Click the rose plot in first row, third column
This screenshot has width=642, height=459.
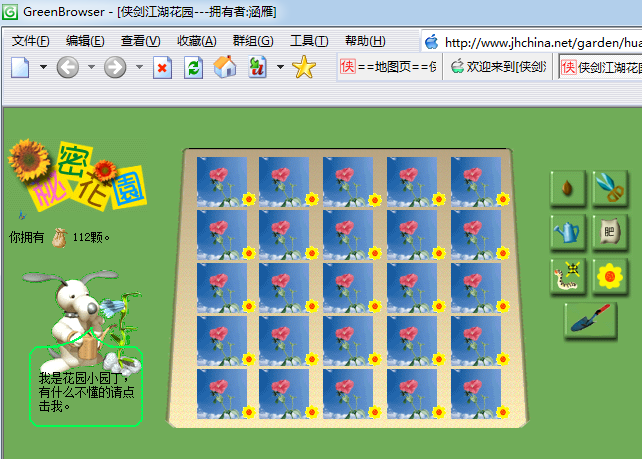click(348, 182)
